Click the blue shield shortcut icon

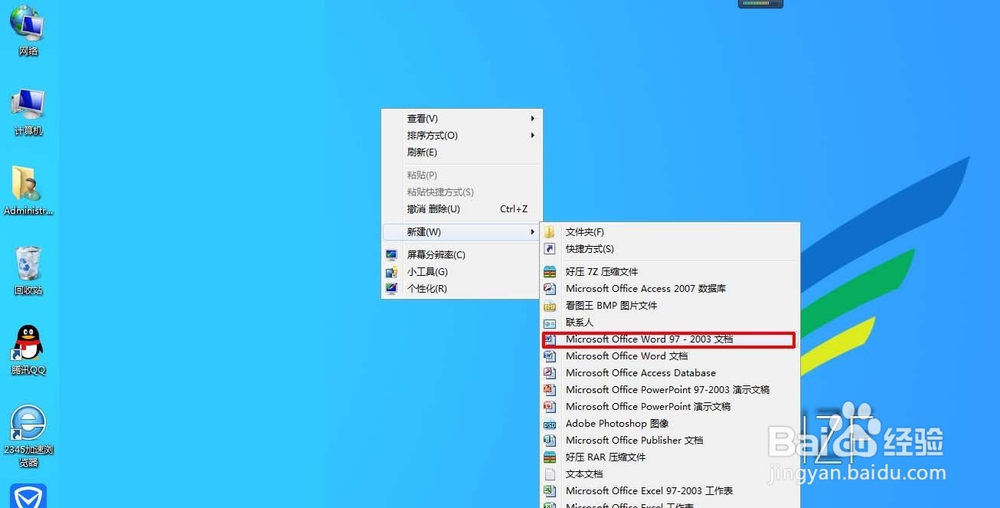click(x=27, y=496)
